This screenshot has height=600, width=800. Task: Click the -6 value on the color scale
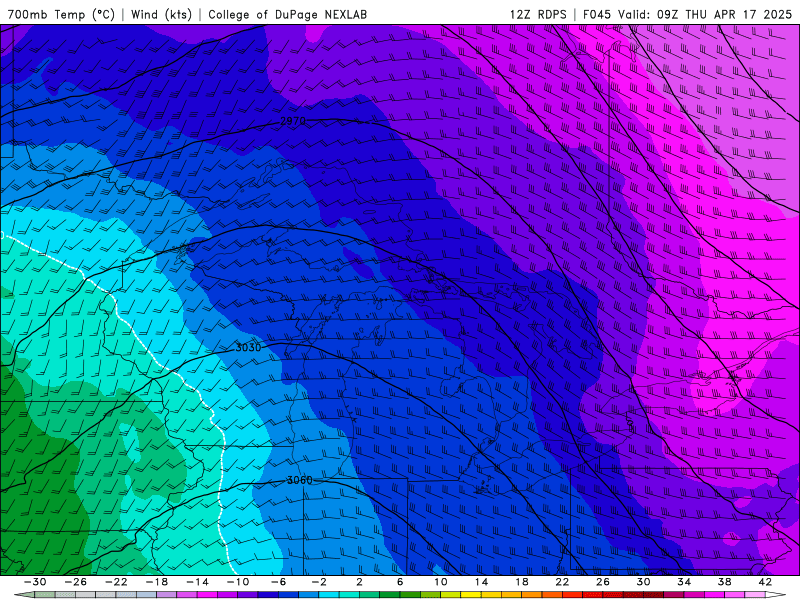click(x=279, y=582)
